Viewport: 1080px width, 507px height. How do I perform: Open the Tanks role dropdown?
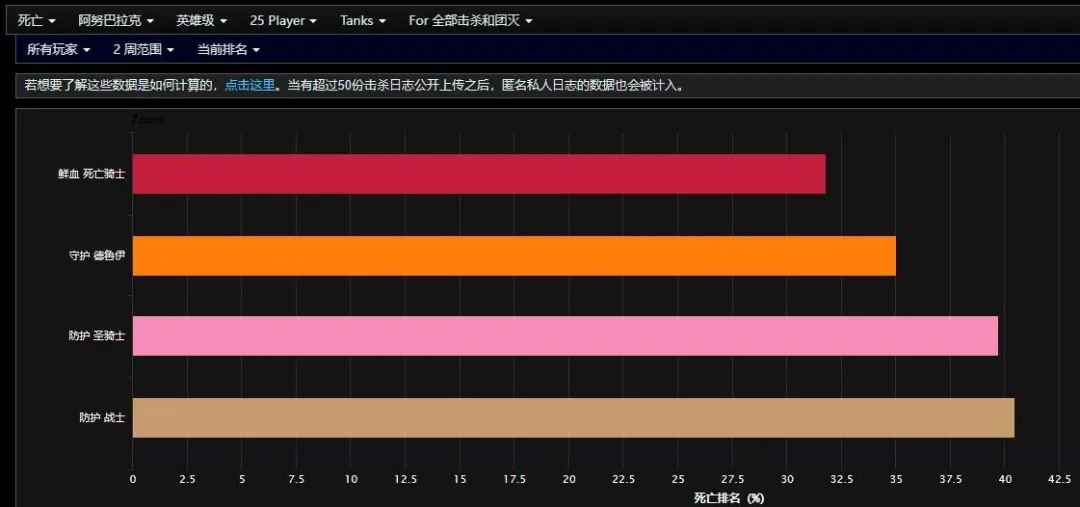pos(363,21)
